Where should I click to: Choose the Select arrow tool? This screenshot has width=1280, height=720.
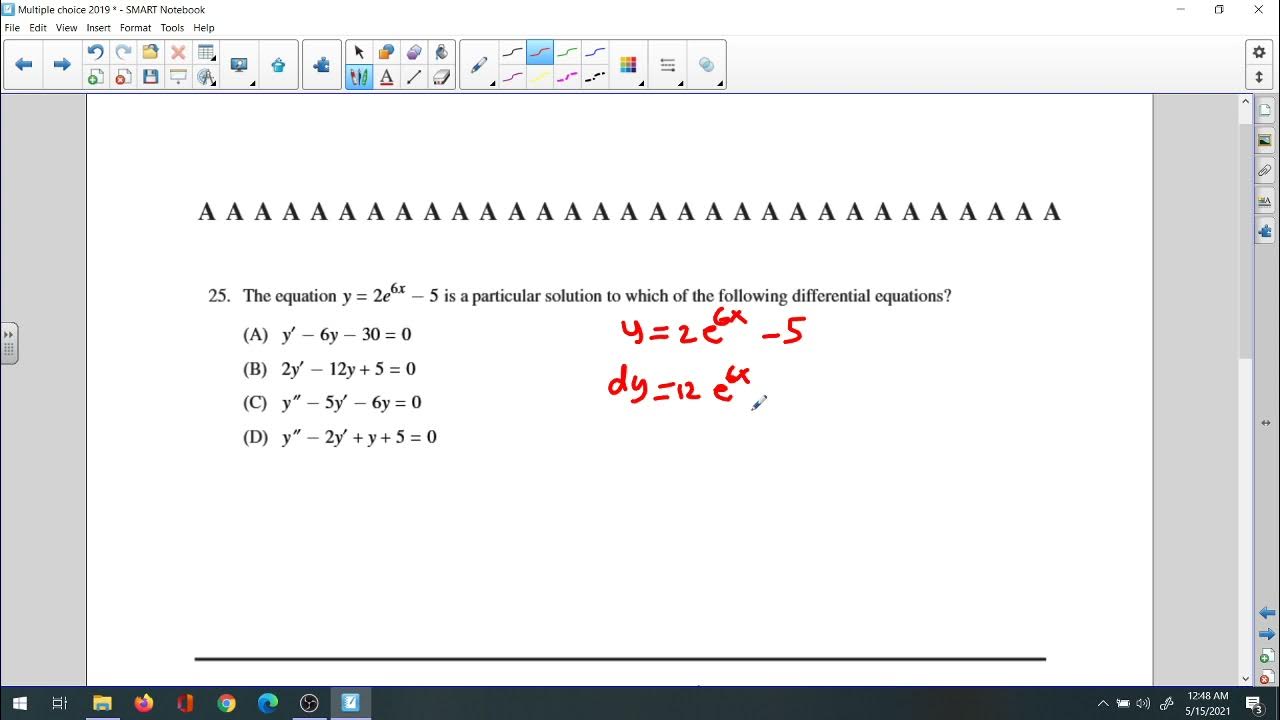tap(359, 52)
